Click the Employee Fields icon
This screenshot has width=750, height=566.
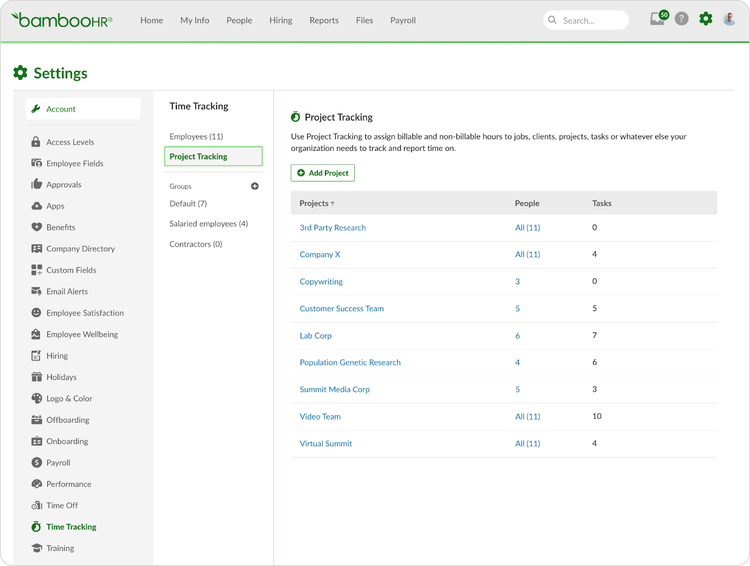36,163
